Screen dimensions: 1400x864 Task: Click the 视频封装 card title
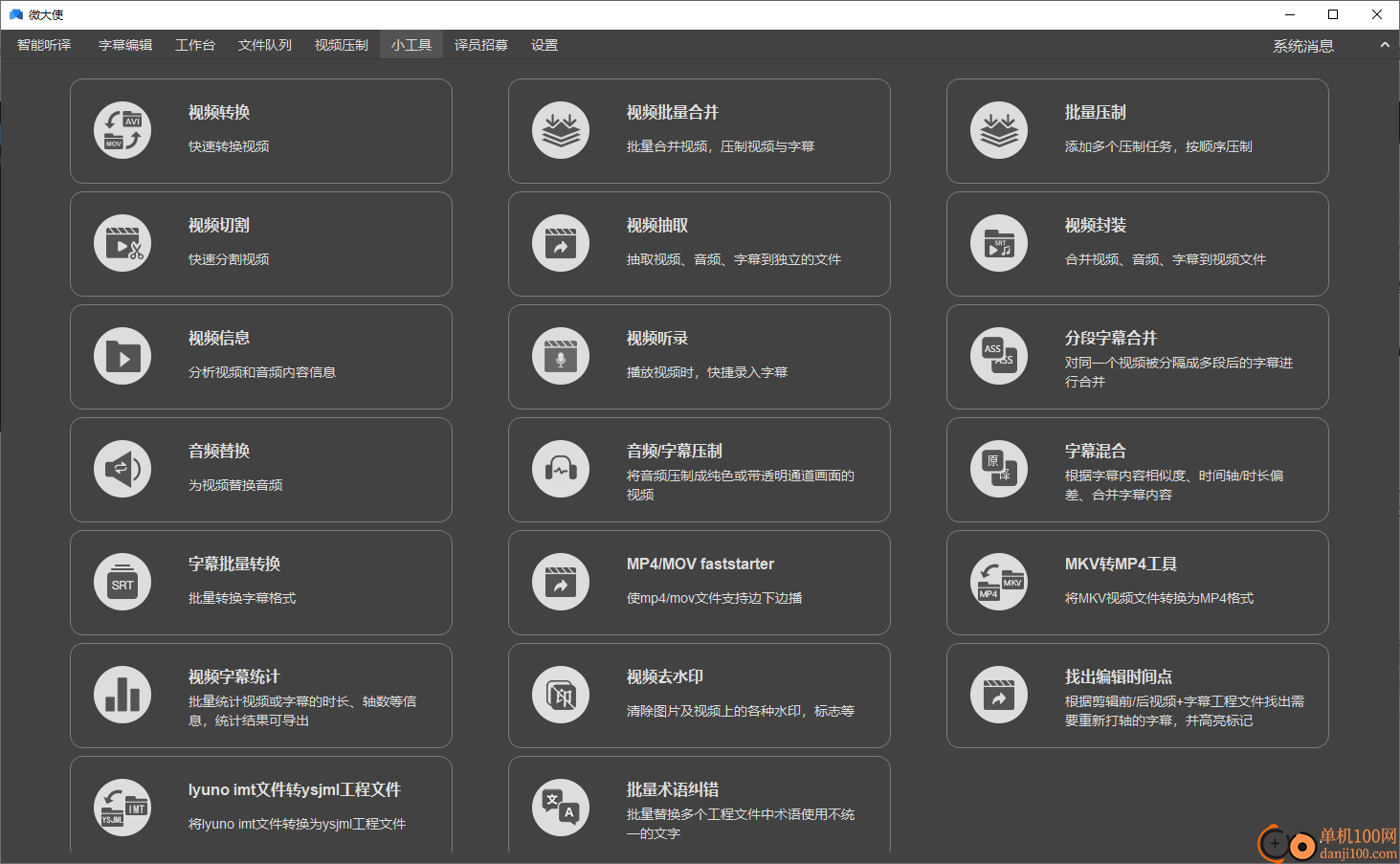tap(1096, 226)
